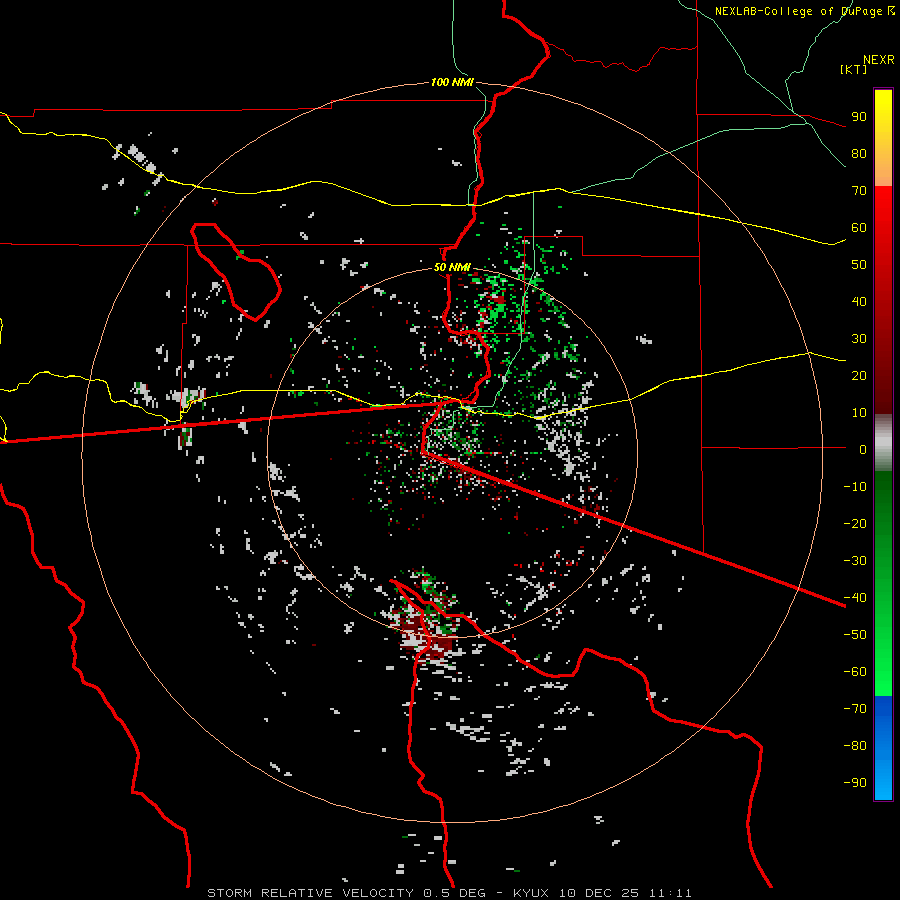
Task: Click the STORM RELATIVE VELOCITY caption text
Action: pos(310,893)
